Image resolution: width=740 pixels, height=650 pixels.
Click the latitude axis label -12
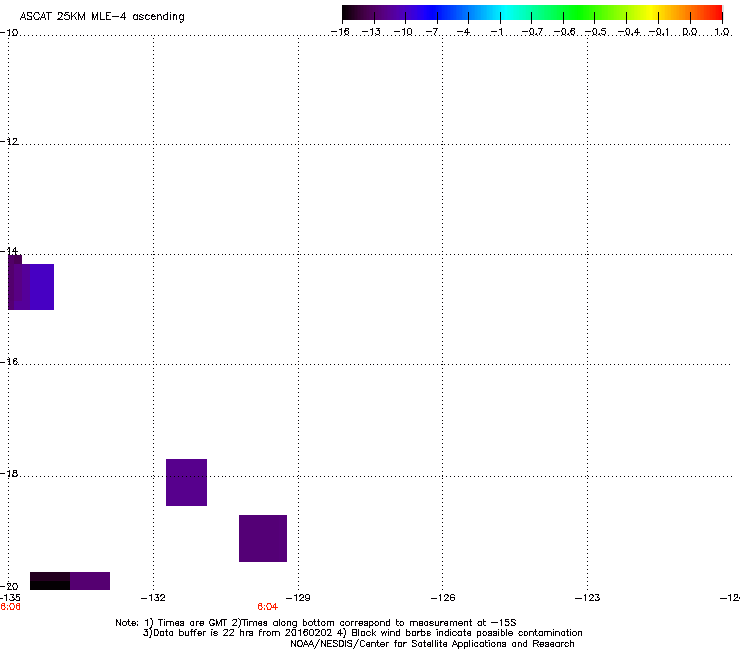click(9, 142)
